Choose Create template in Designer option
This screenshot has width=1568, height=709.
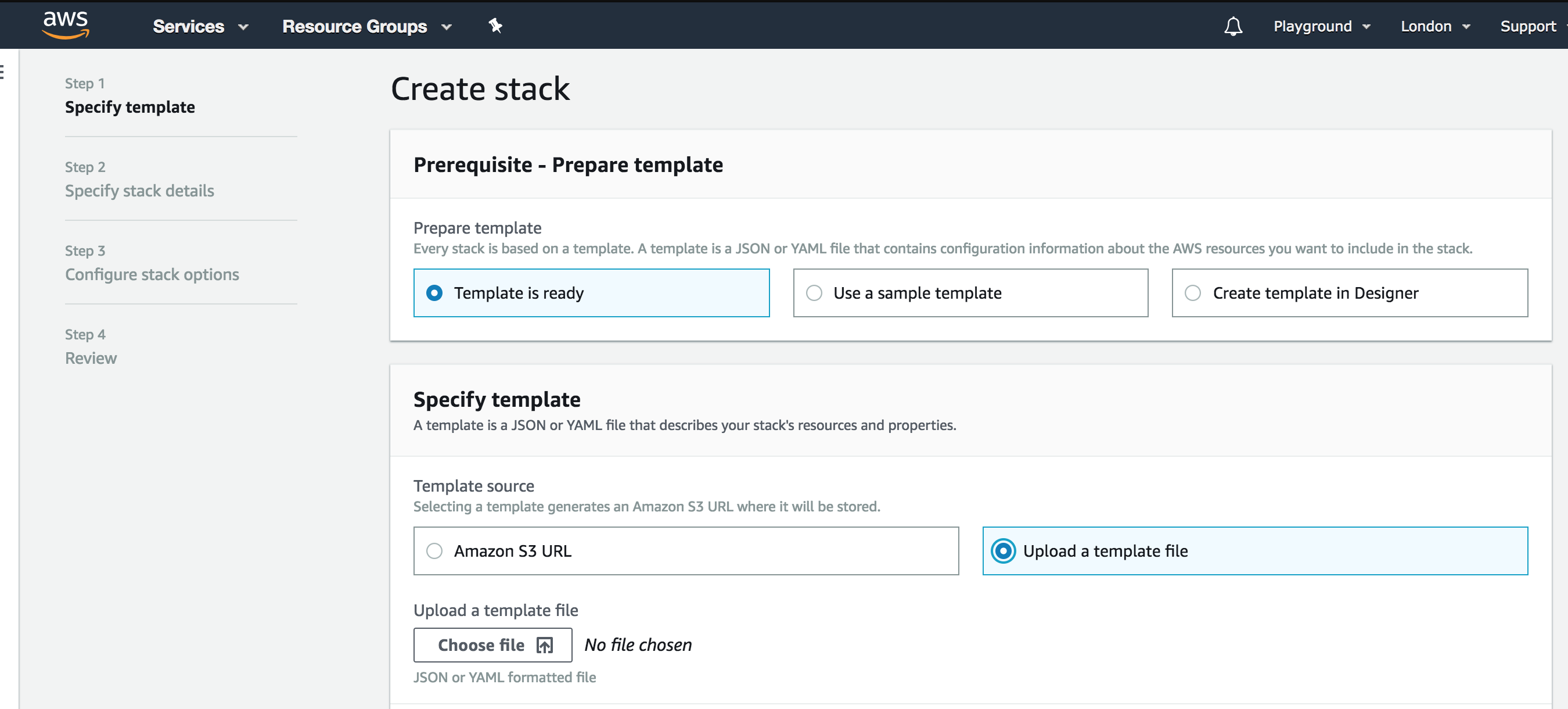(x=1192, y=293)
